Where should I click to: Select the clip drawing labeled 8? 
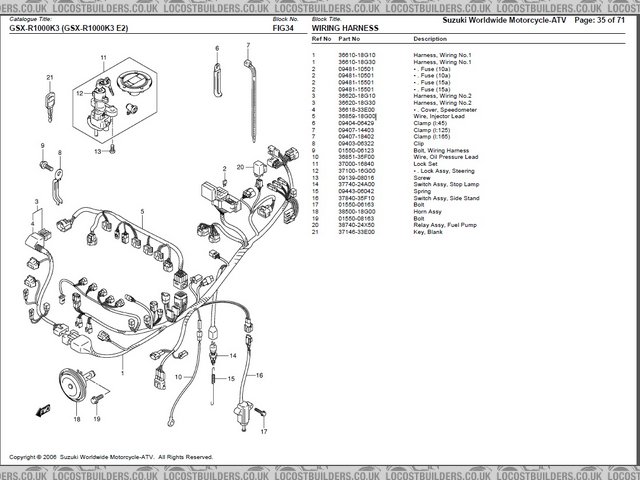pyautogui.click(x=59, y=181)
